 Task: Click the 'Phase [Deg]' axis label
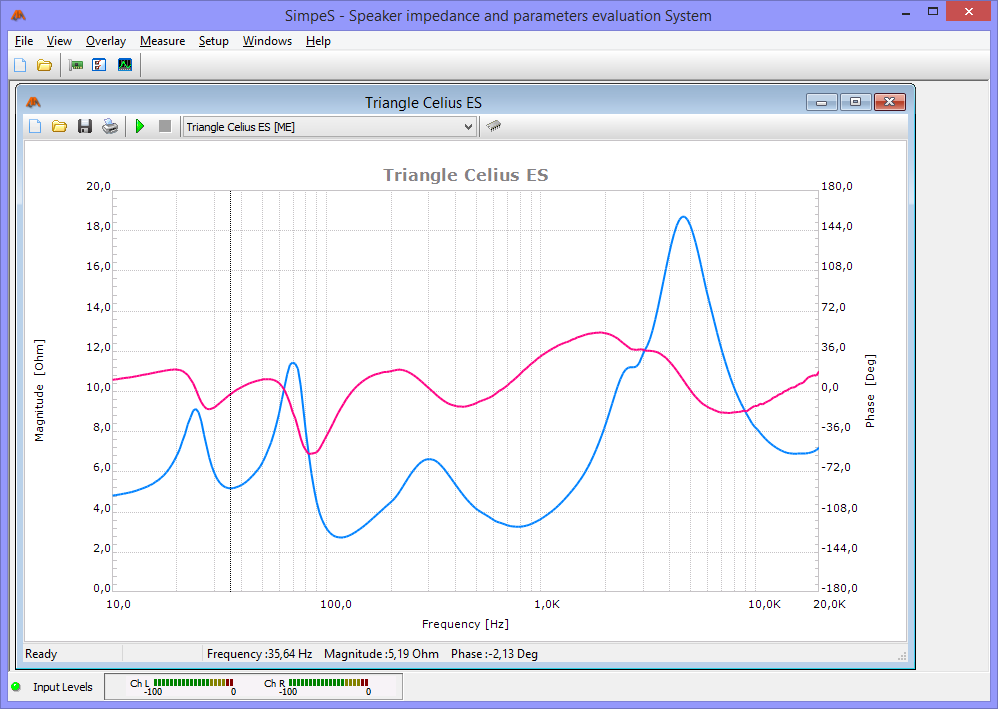[870, 390]
